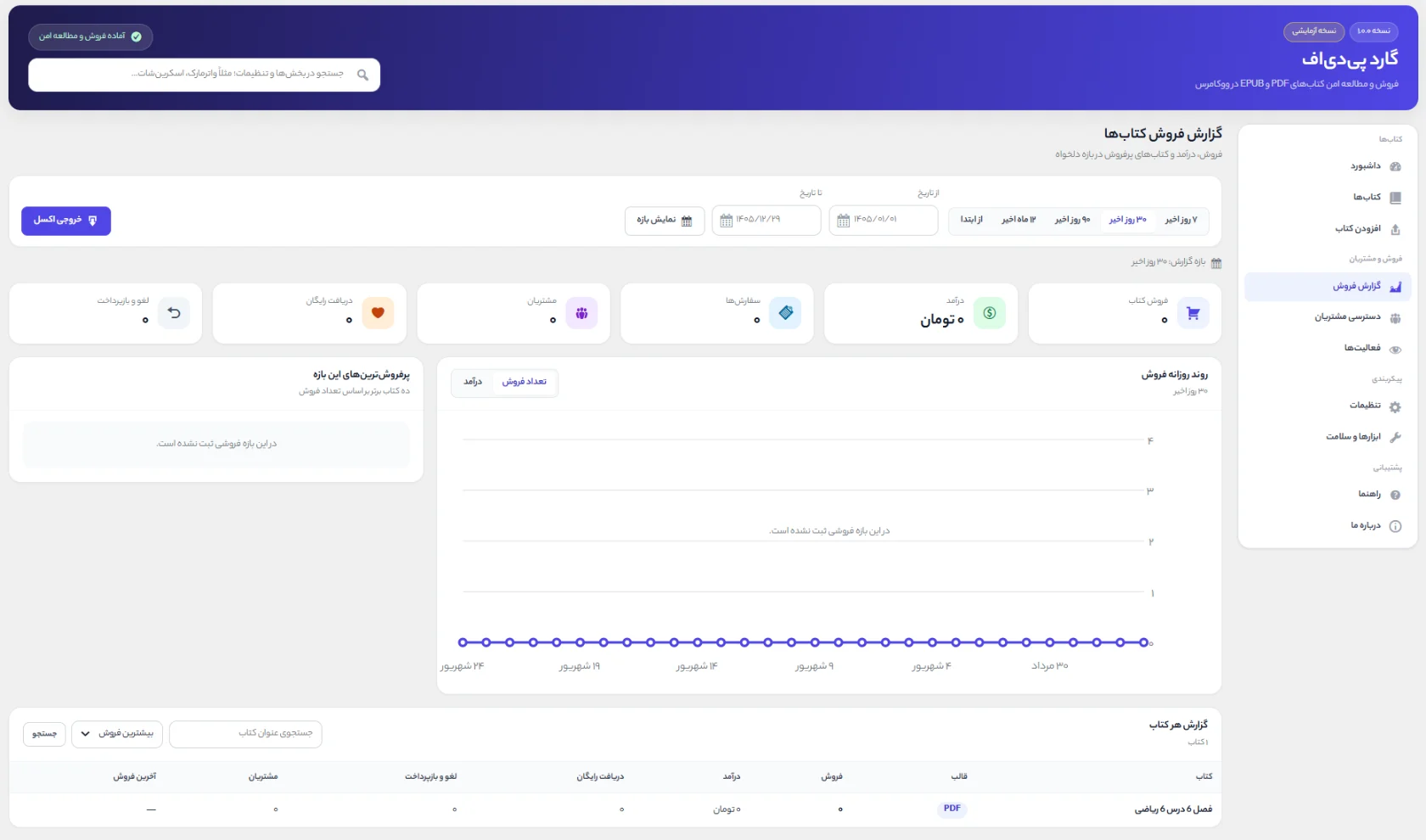This screenshot has width=1426, height=840.
Task: Click the سفارش‌ها card icon
Action: (786, 313)
